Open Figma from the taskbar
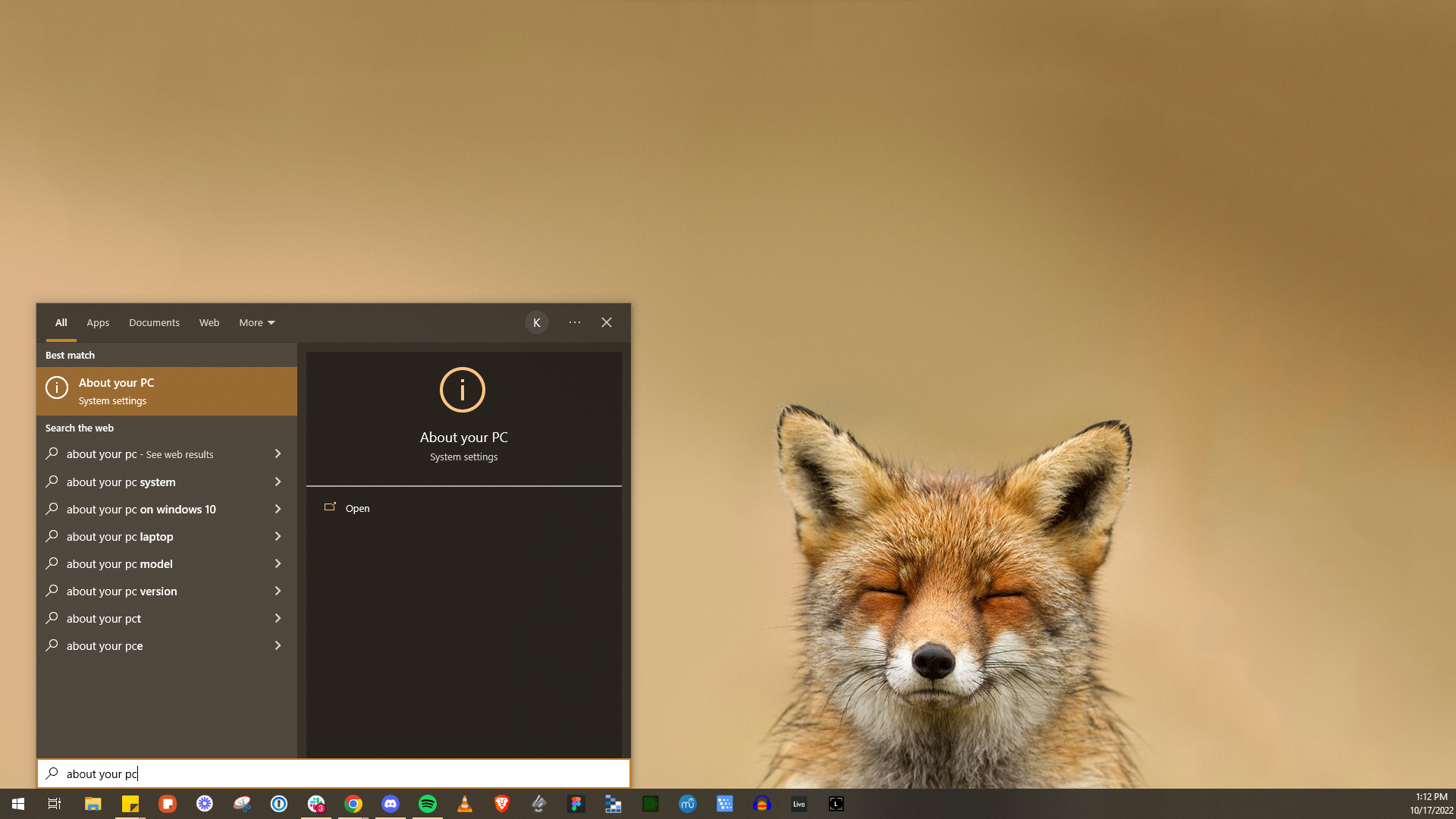 tap(576, 804)
